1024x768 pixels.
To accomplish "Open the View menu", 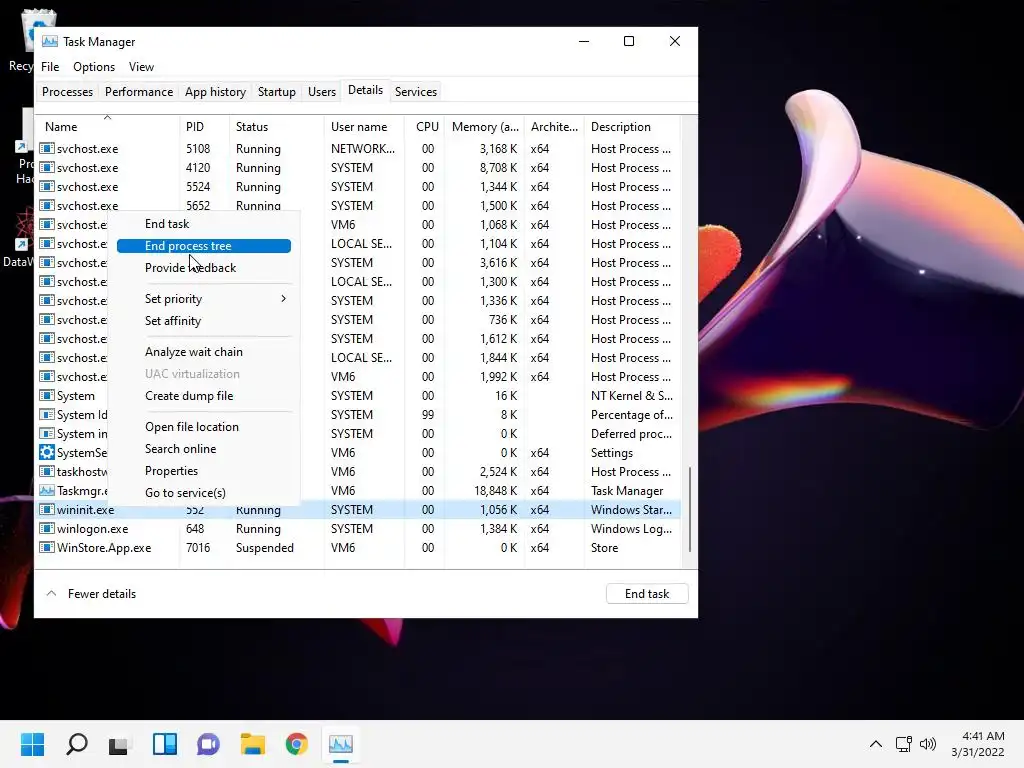I will (141, 67).
